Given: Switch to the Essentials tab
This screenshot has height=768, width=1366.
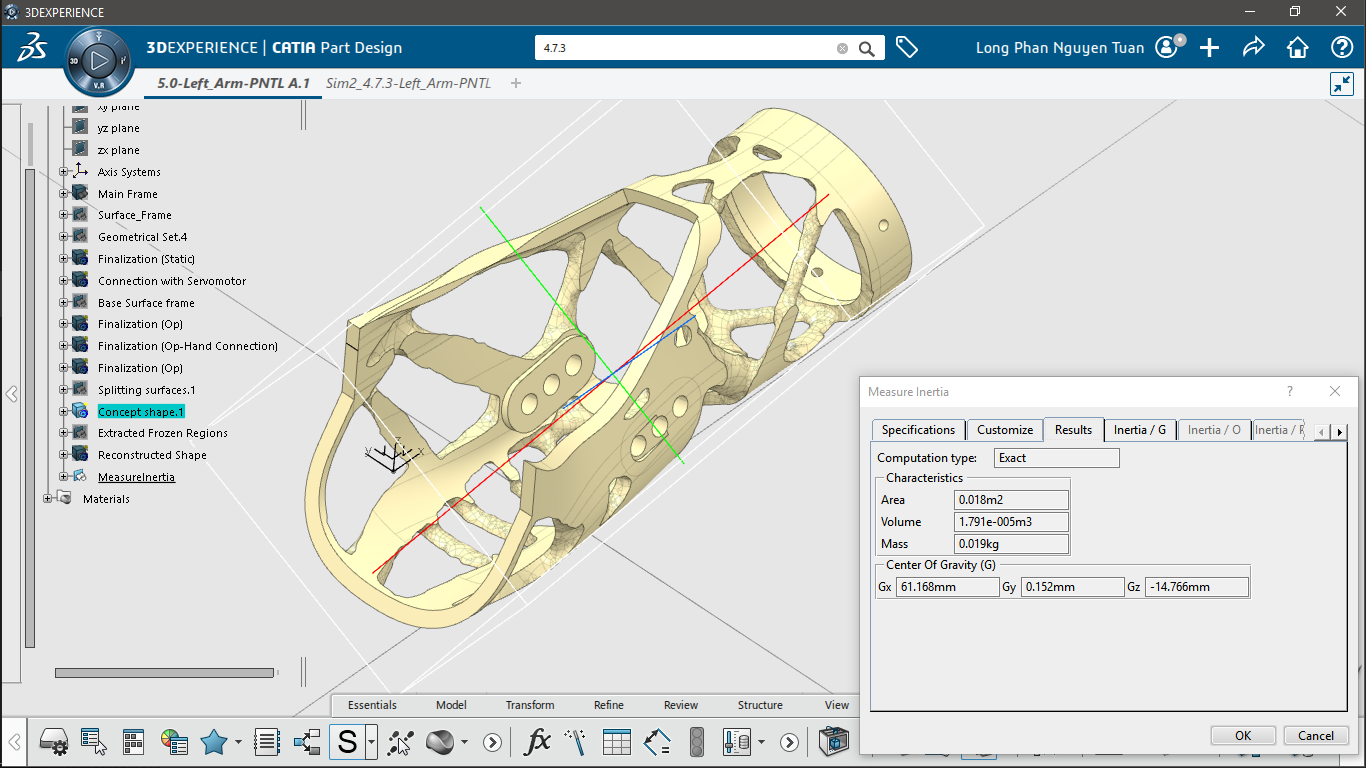Looking at the screenshot, I should [372, 705].
